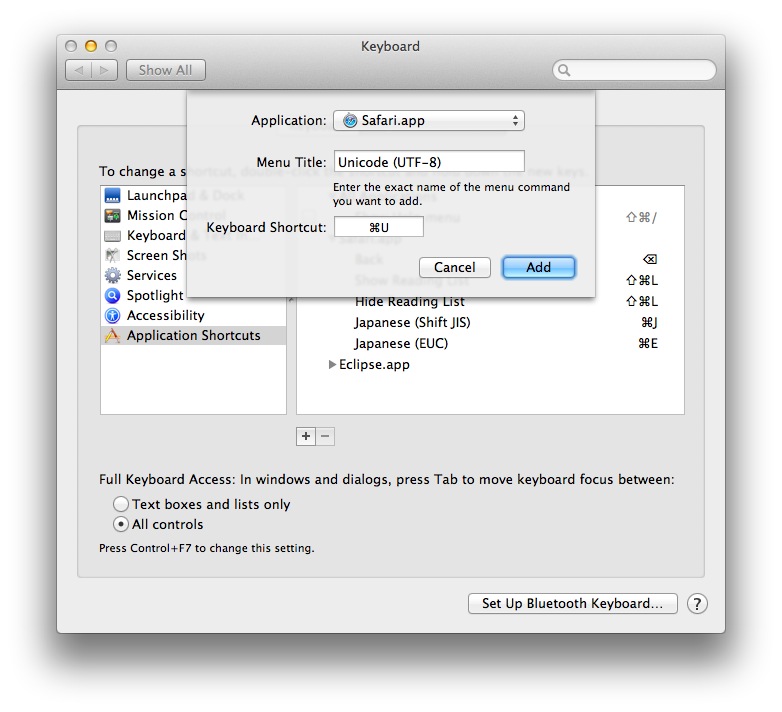Click the Accessibility icon
The height and width of the screenshot is (712, 782).
pyautogui.click(x=112, y=315)
